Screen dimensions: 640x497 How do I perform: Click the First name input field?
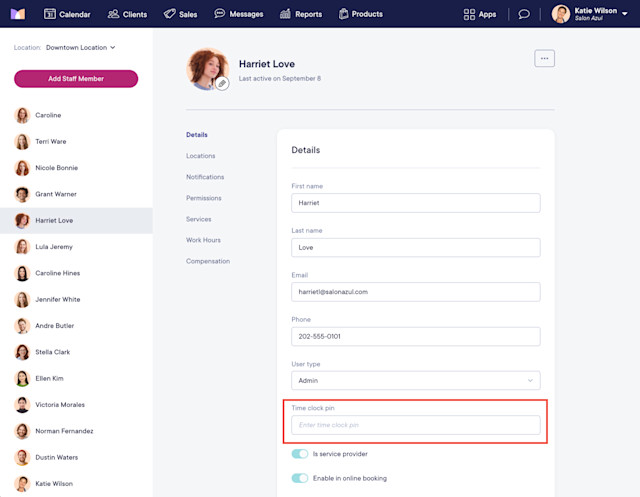click(x=416, y=203)
